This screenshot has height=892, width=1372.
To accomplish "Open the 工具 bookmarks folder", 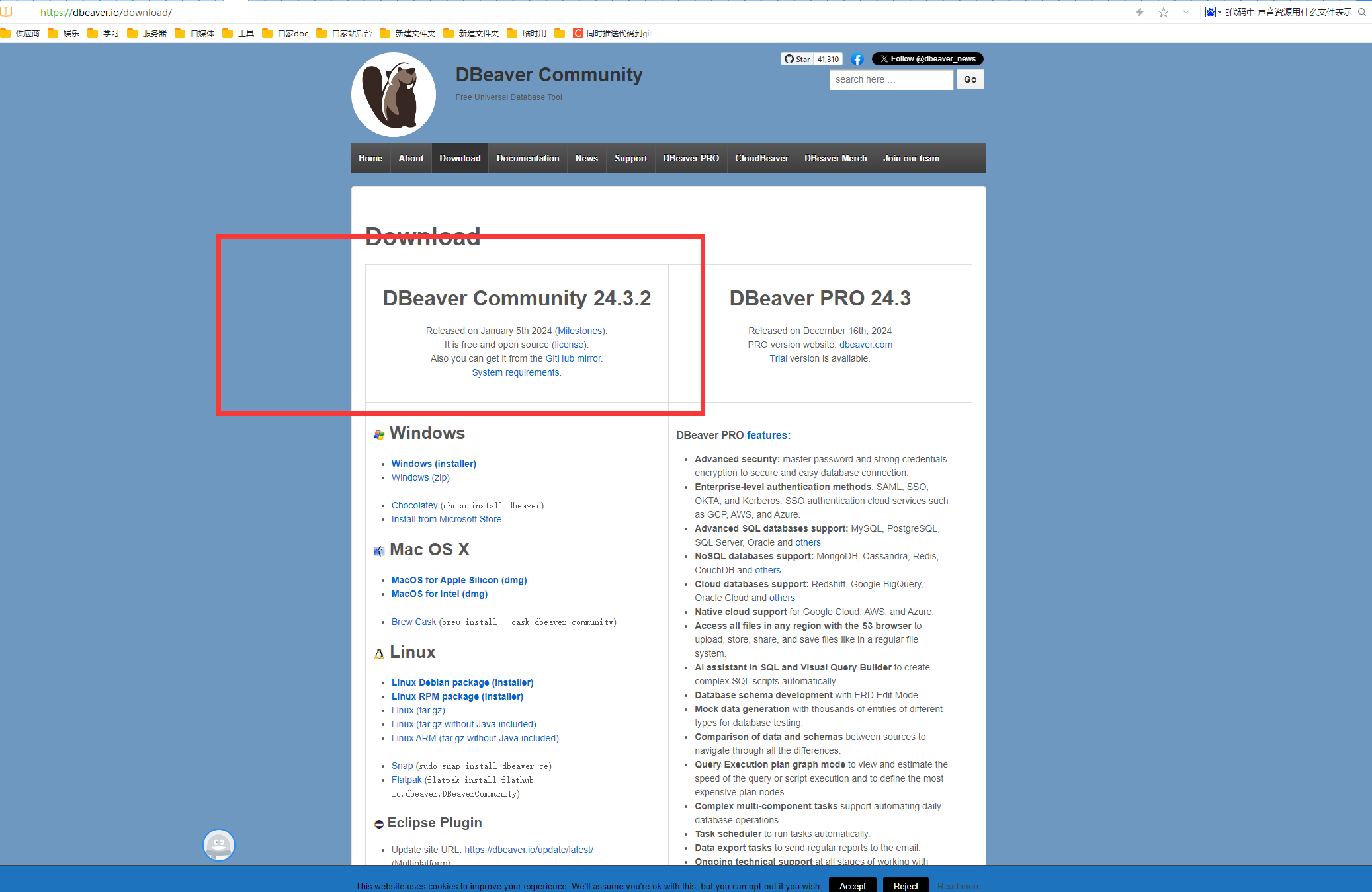I will (x=238, y=33).
